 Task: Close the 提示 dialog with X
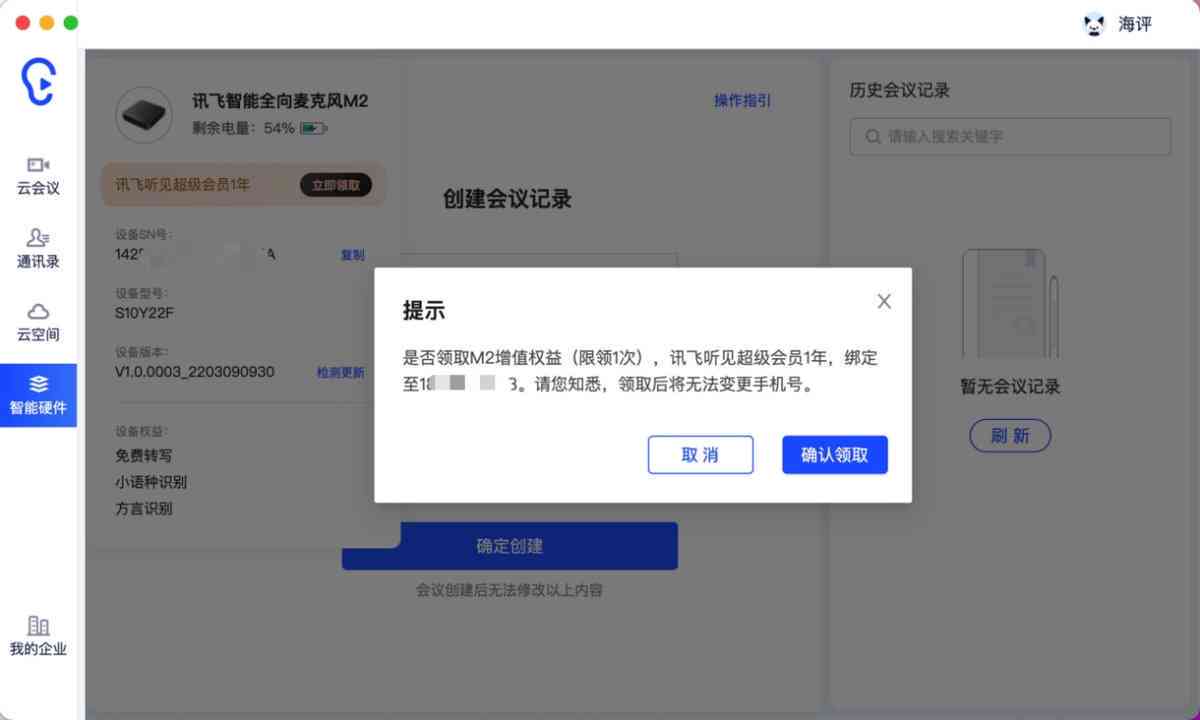[884, 301]
